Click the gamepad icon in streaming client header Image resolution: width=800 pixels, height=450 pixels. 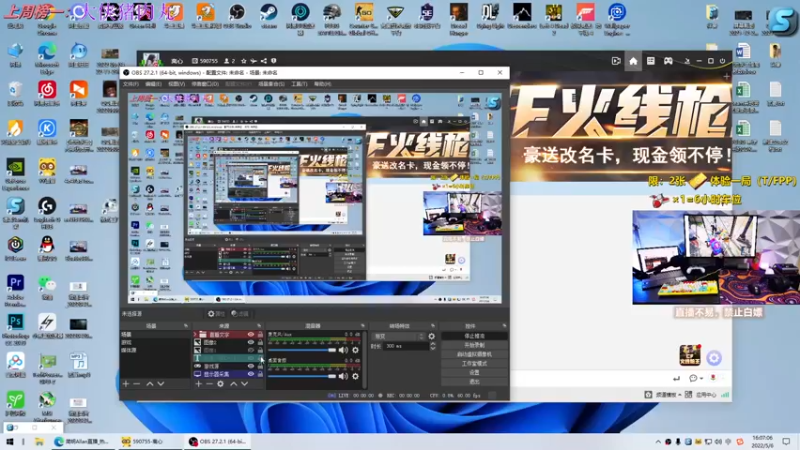click(x=668, y=61)
